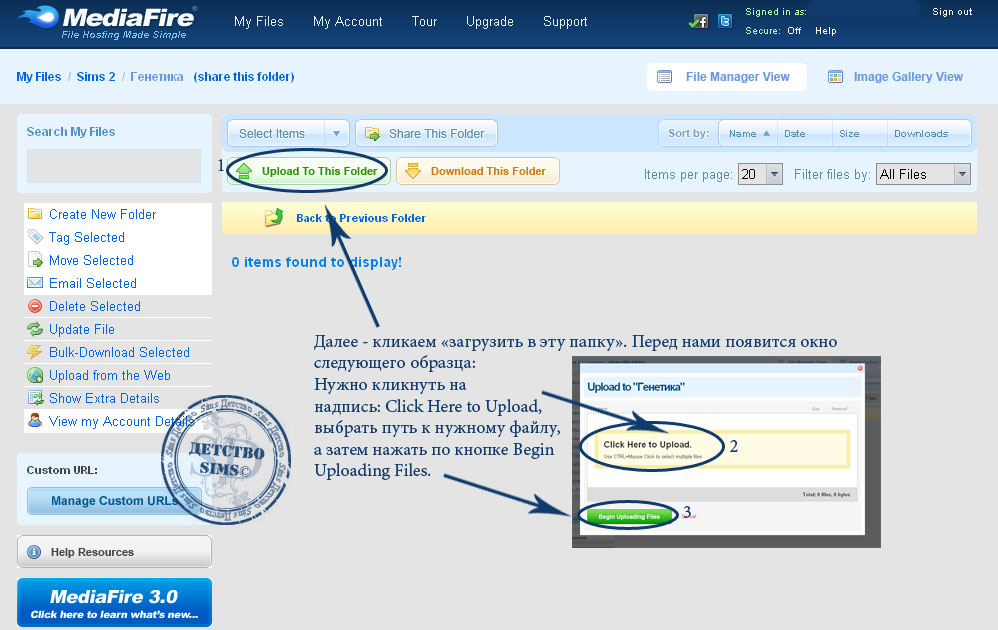
Task: Click the orange download arrow icon
Action: click(x=413, y=171)
